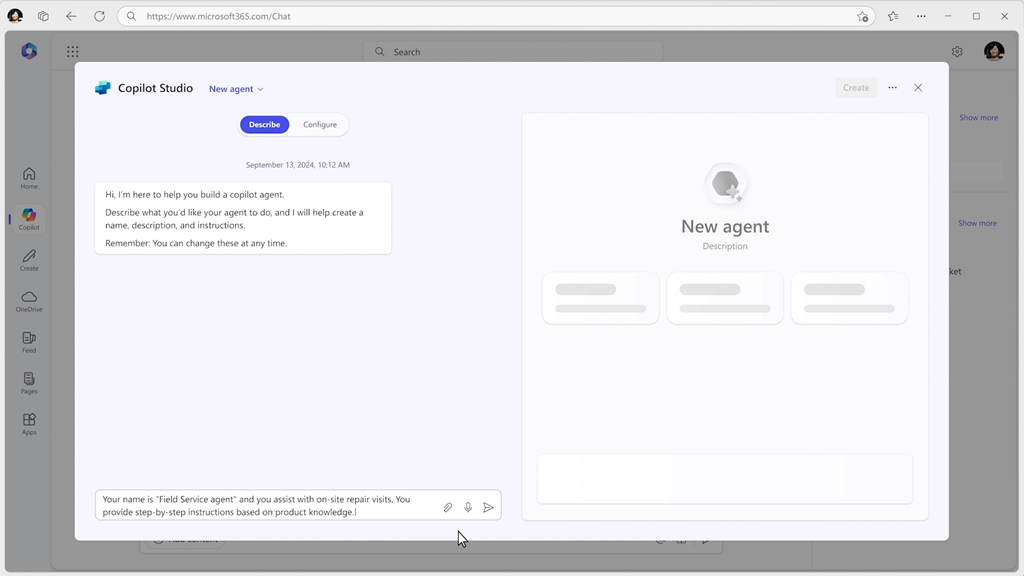Open the browser favorites list icon
The image size is (1024, 576).
point(893,16)
